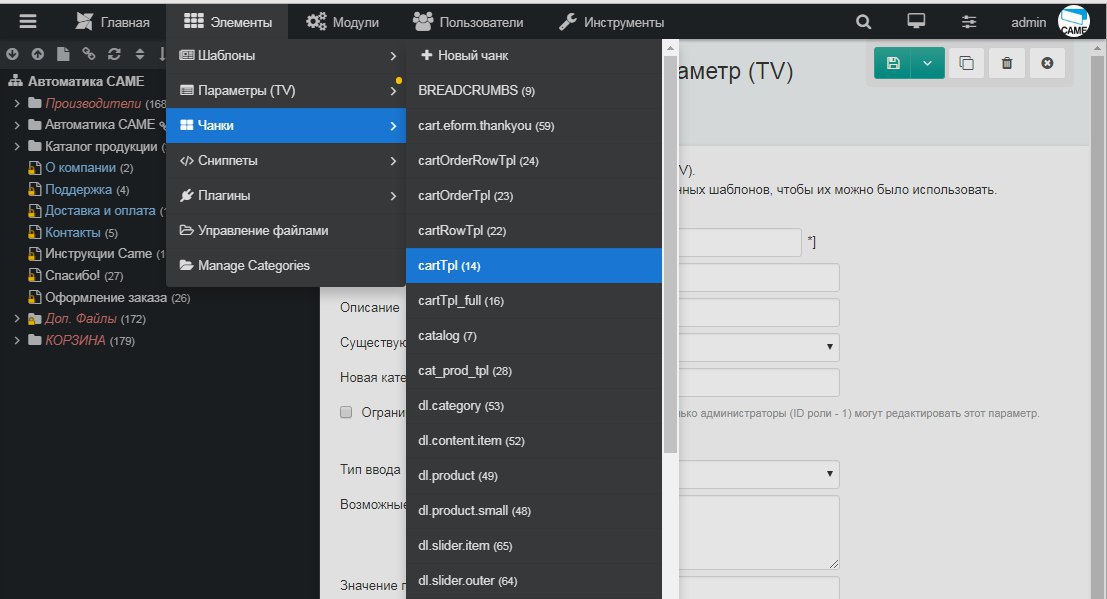The height and width of the screenshot is (599, 1107).
Task: Open the dl.product.small chunk
Action: [x=534, y=511]
